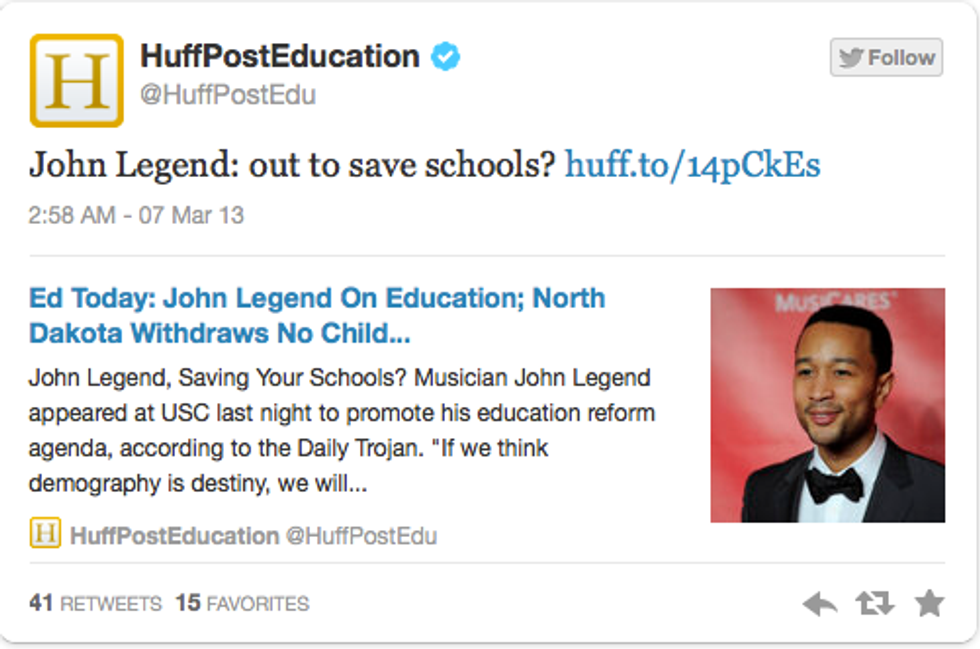
Task: Click the large HuffPost H avatar
Action: [76, 81]
